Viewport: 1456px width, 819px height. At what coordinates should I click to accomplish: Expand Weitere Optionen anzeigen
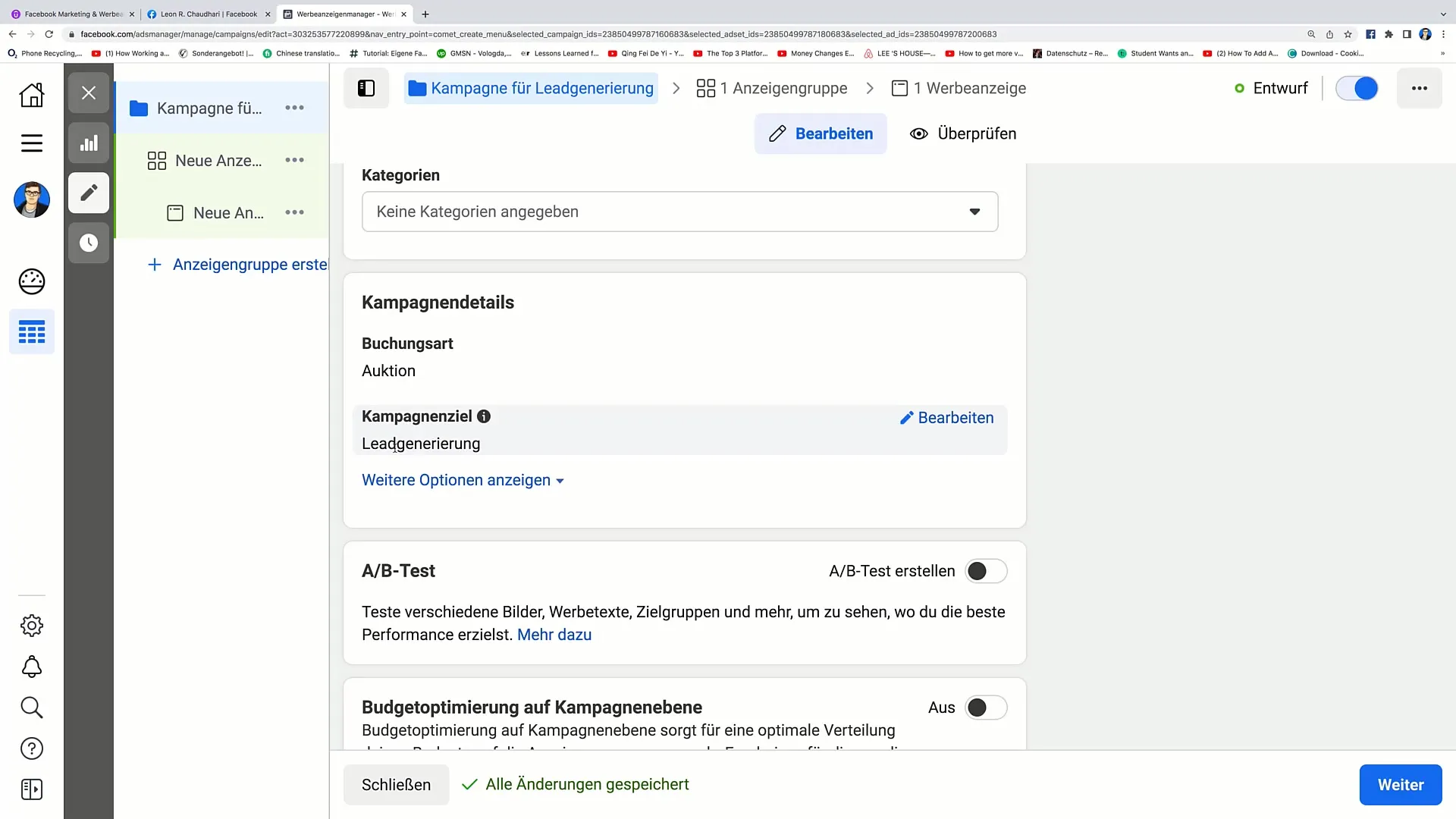pos(463,480)
